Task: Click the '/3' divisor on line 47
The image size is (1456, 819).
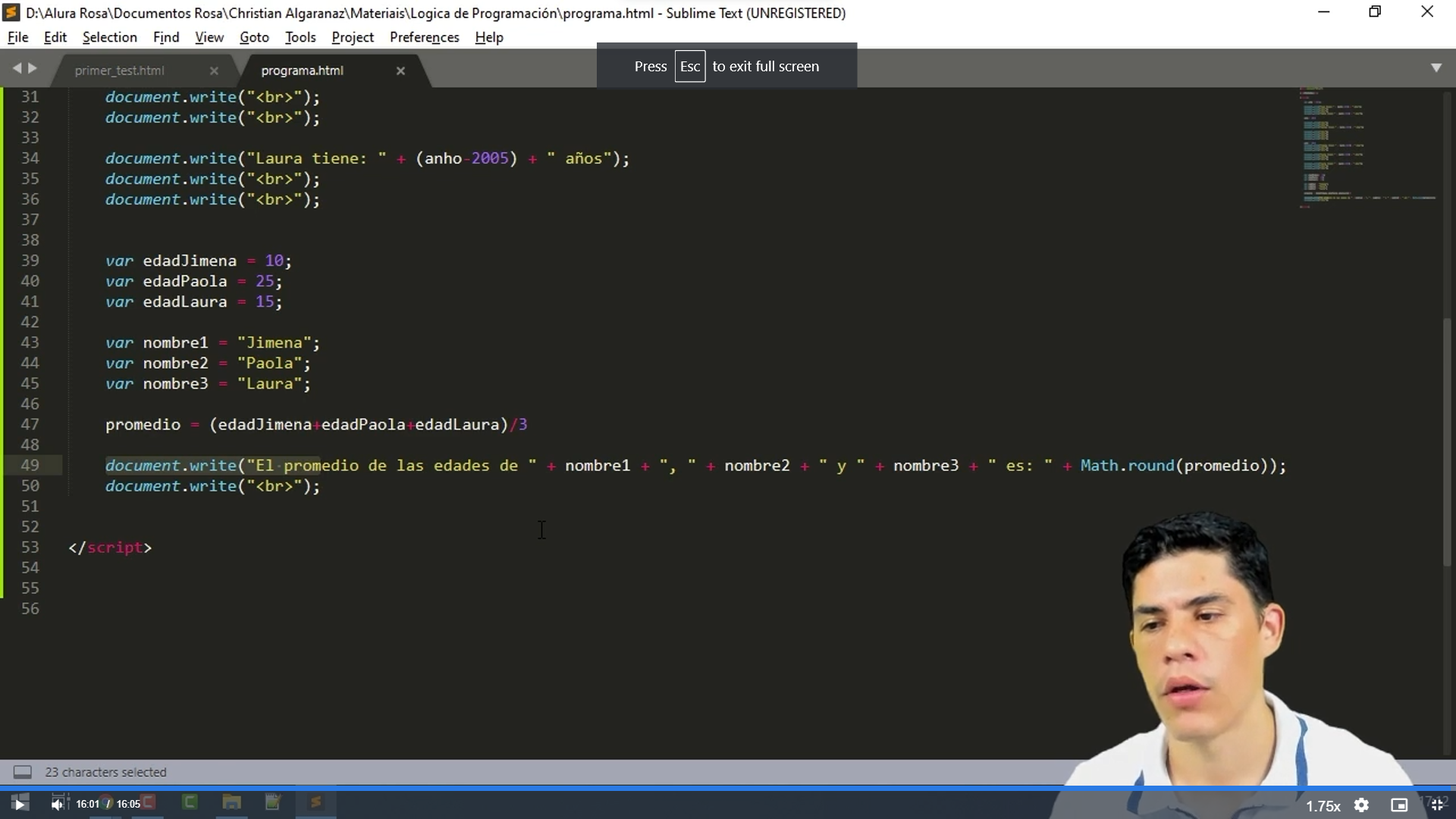Action: pos(519,425)
